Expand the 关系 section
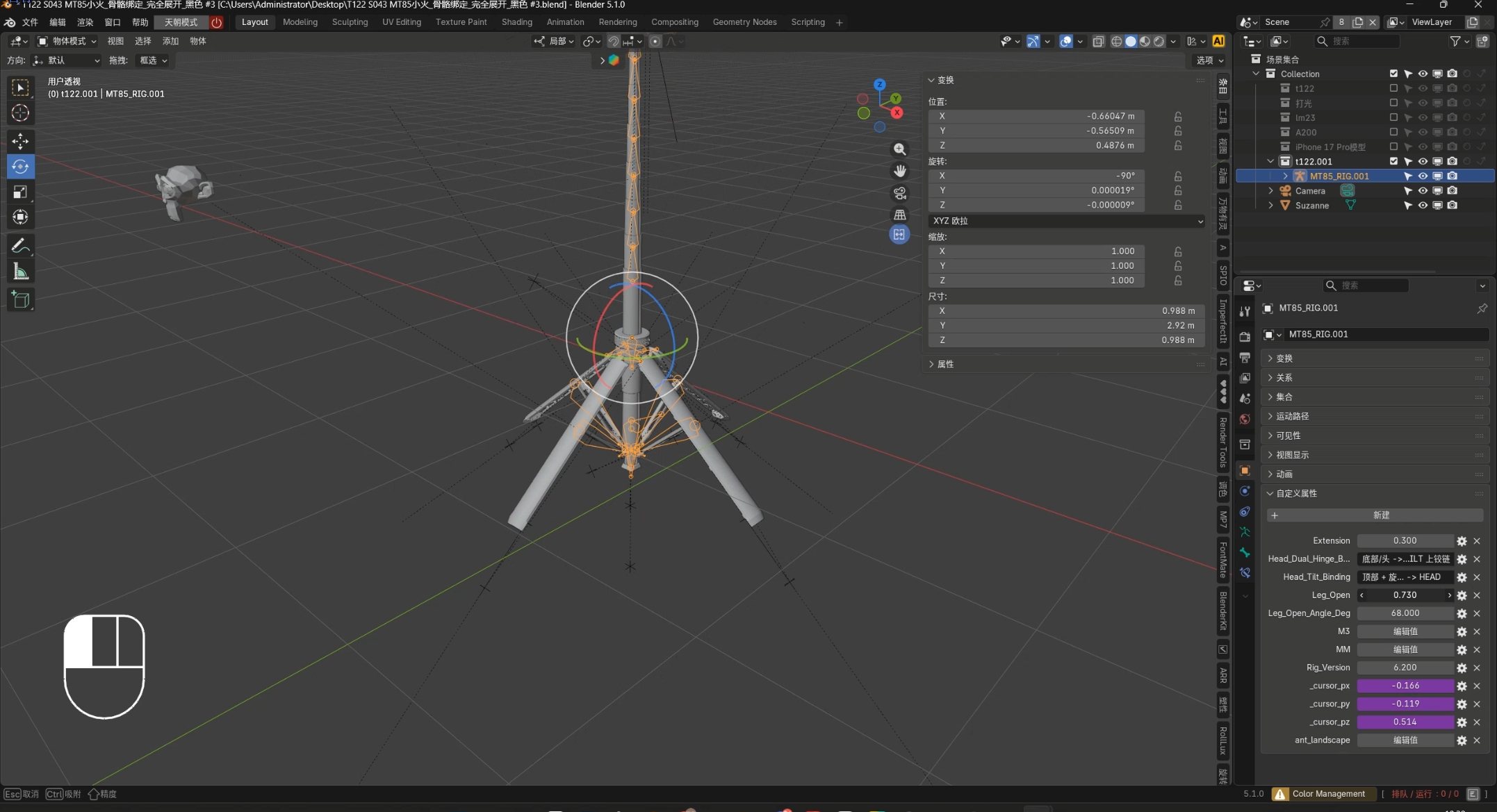The width and height of the screenshot is (1497, 812). (1284, 378)
